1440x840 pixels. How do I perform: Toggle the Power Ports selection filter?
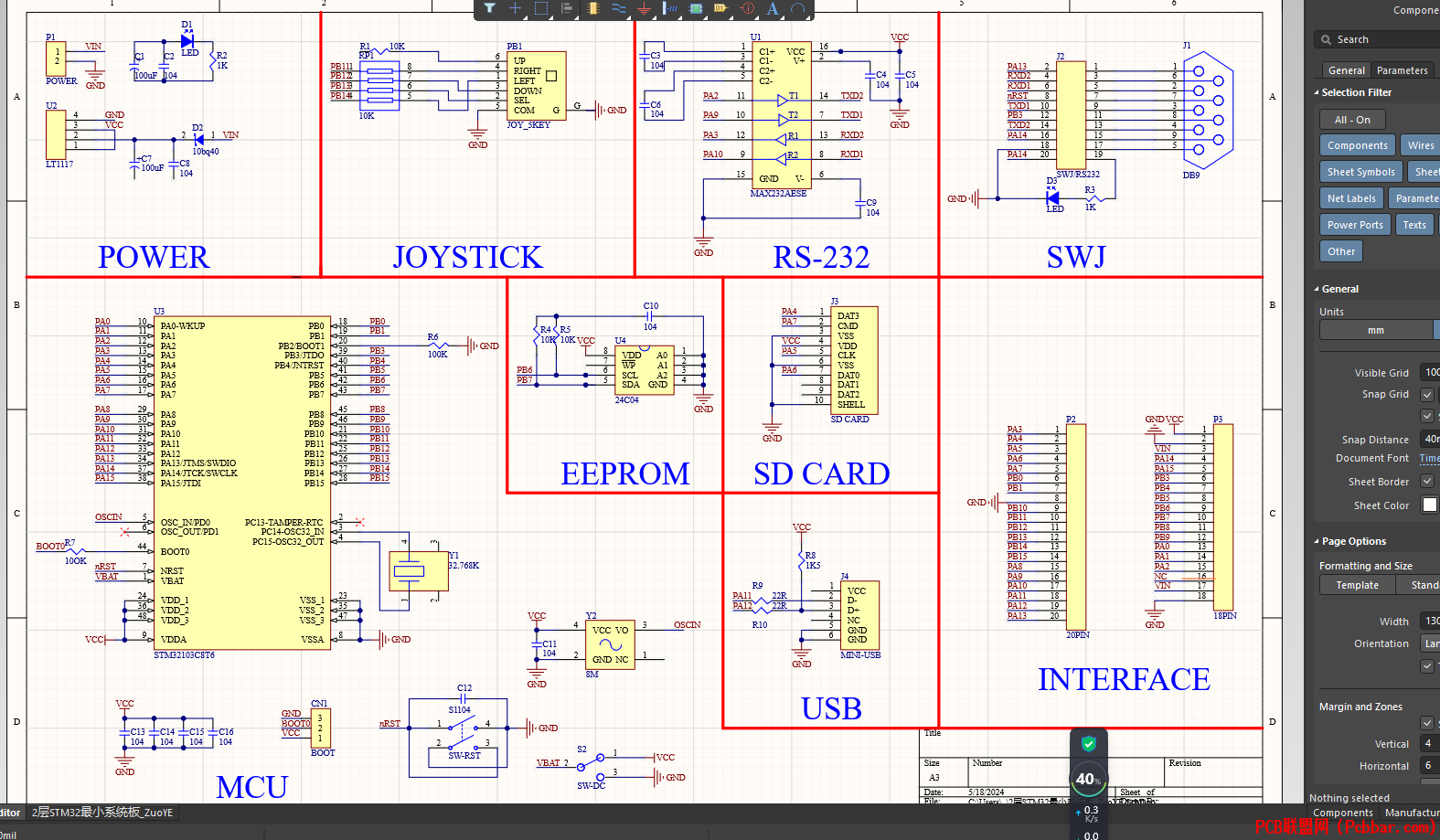pyautogui.click(x=1355, y=225)
